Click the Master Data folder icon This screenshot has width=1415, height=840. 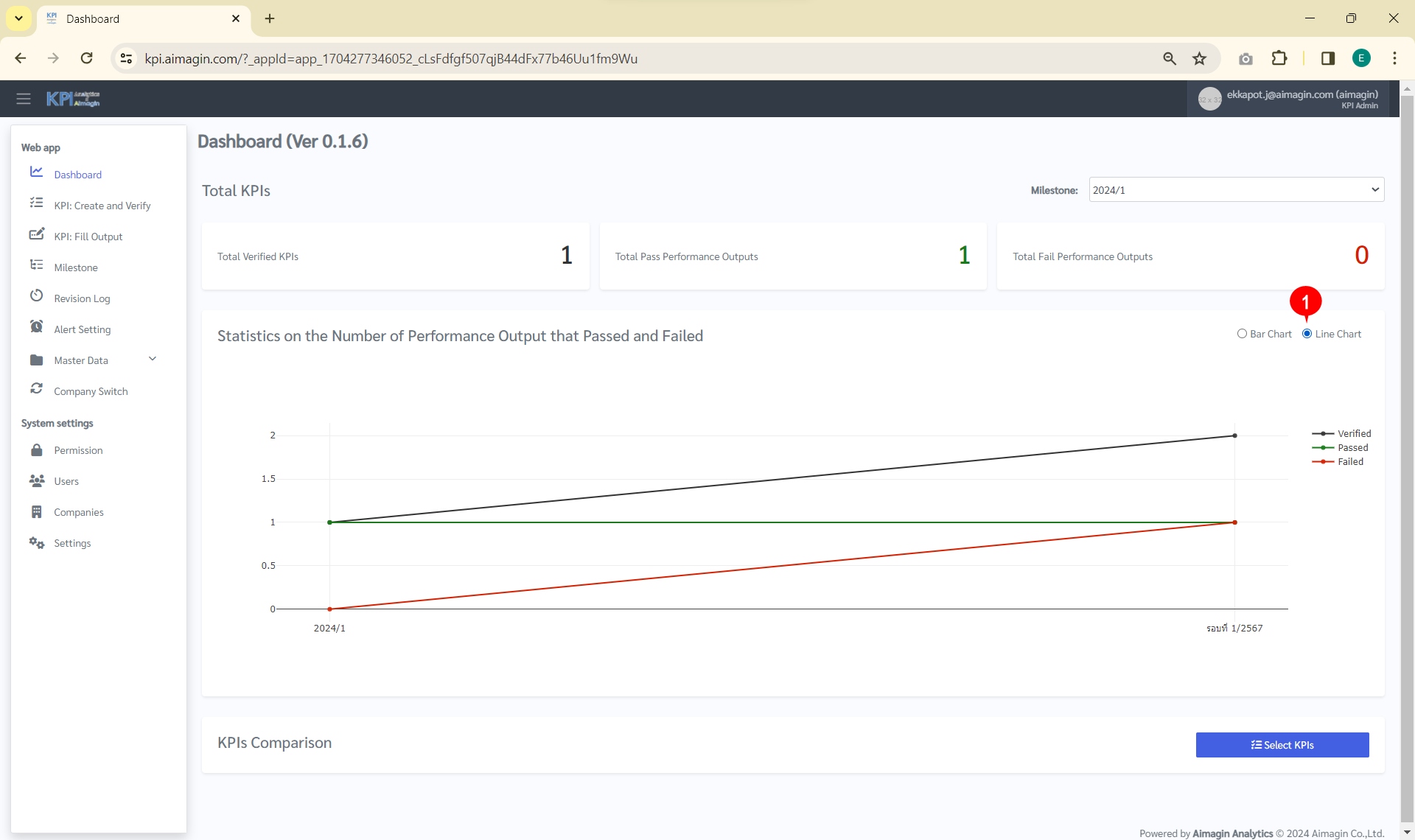point(36,360)
